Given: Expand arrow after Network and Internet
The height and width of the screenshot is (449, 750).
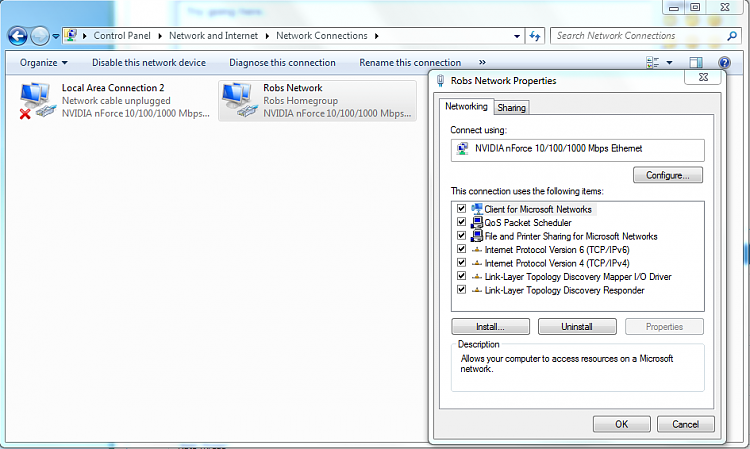Looking at the screenshot, I should [x=267, y=36].
